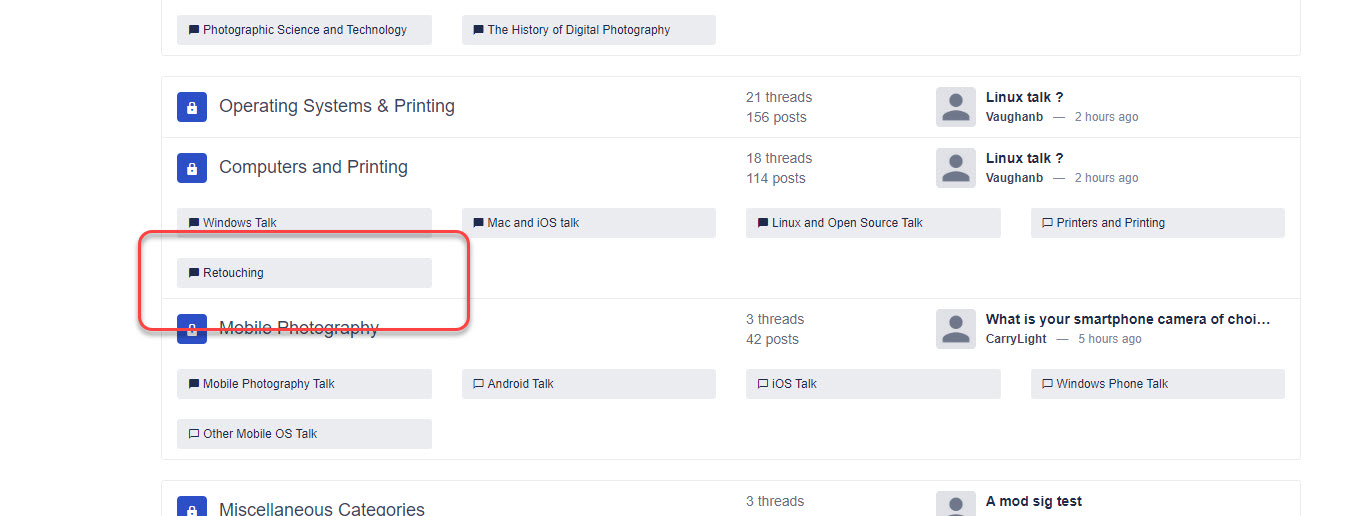This screenshot has width=1359, height=516.
Task: Click Vaughanb avatar in Operating Systems row
Action: pos(955,107)
